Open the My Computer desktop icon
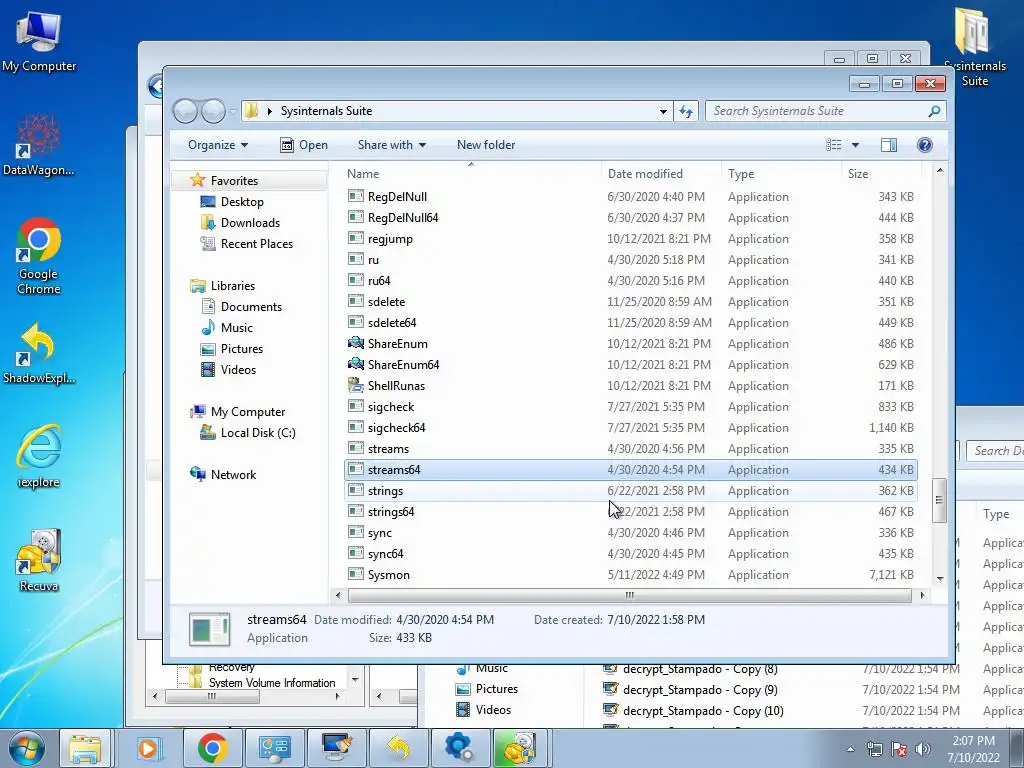This screenshot has height=768, width=1024. point(39,42)
